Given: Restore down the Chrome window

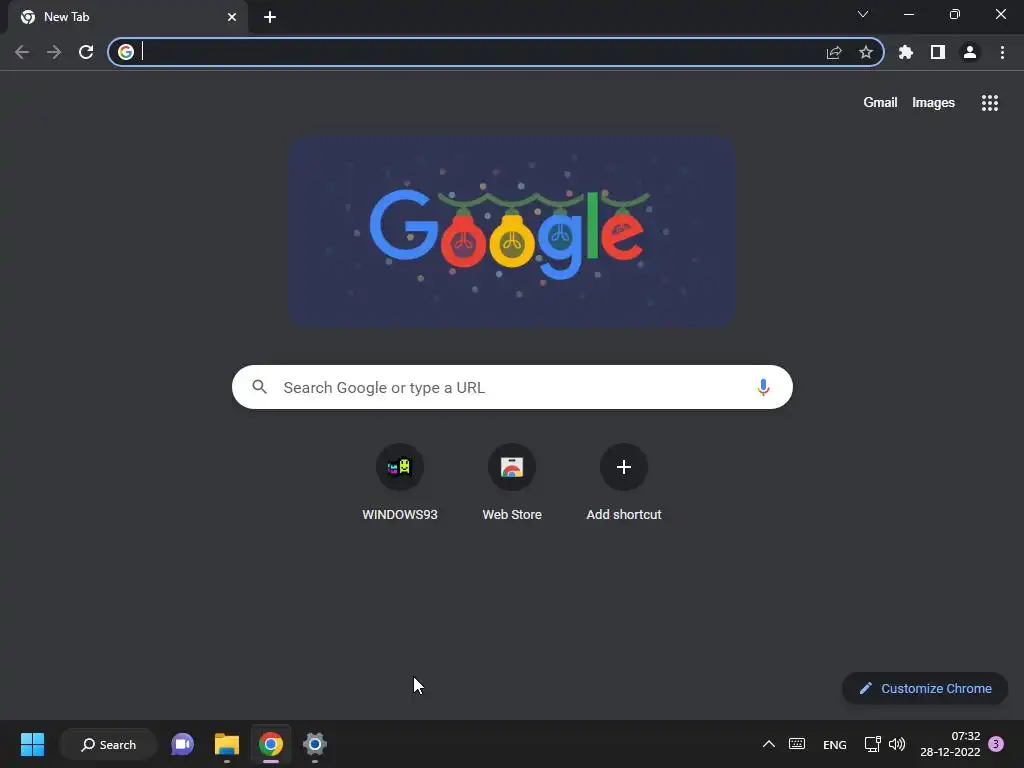Looking at the screenshot, I should click(955, 14).
